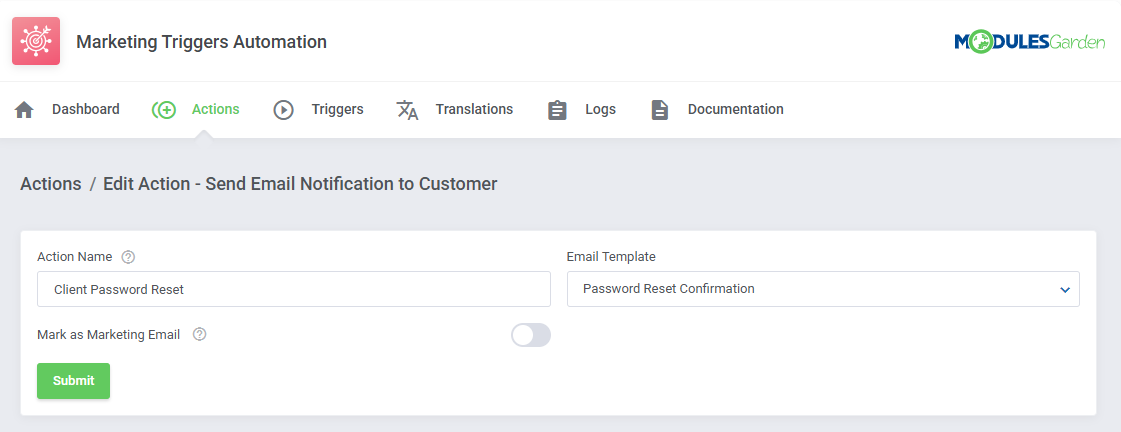Click the Documentation file icon
The image size is (1121, 432).
[x=660, y=110]
